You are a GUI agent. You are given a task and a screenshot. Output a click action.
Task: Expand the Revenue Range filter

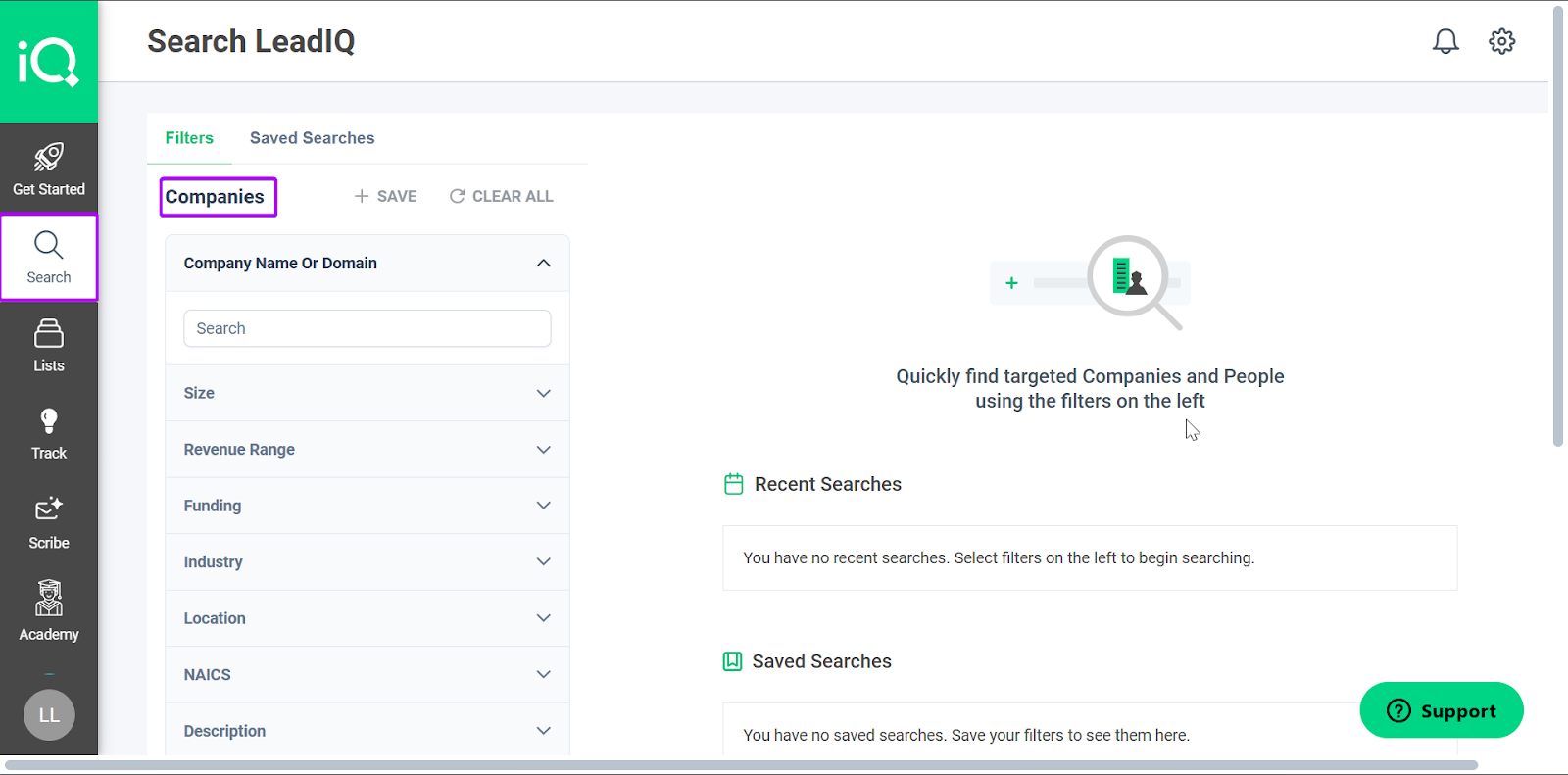click(367, 450)
